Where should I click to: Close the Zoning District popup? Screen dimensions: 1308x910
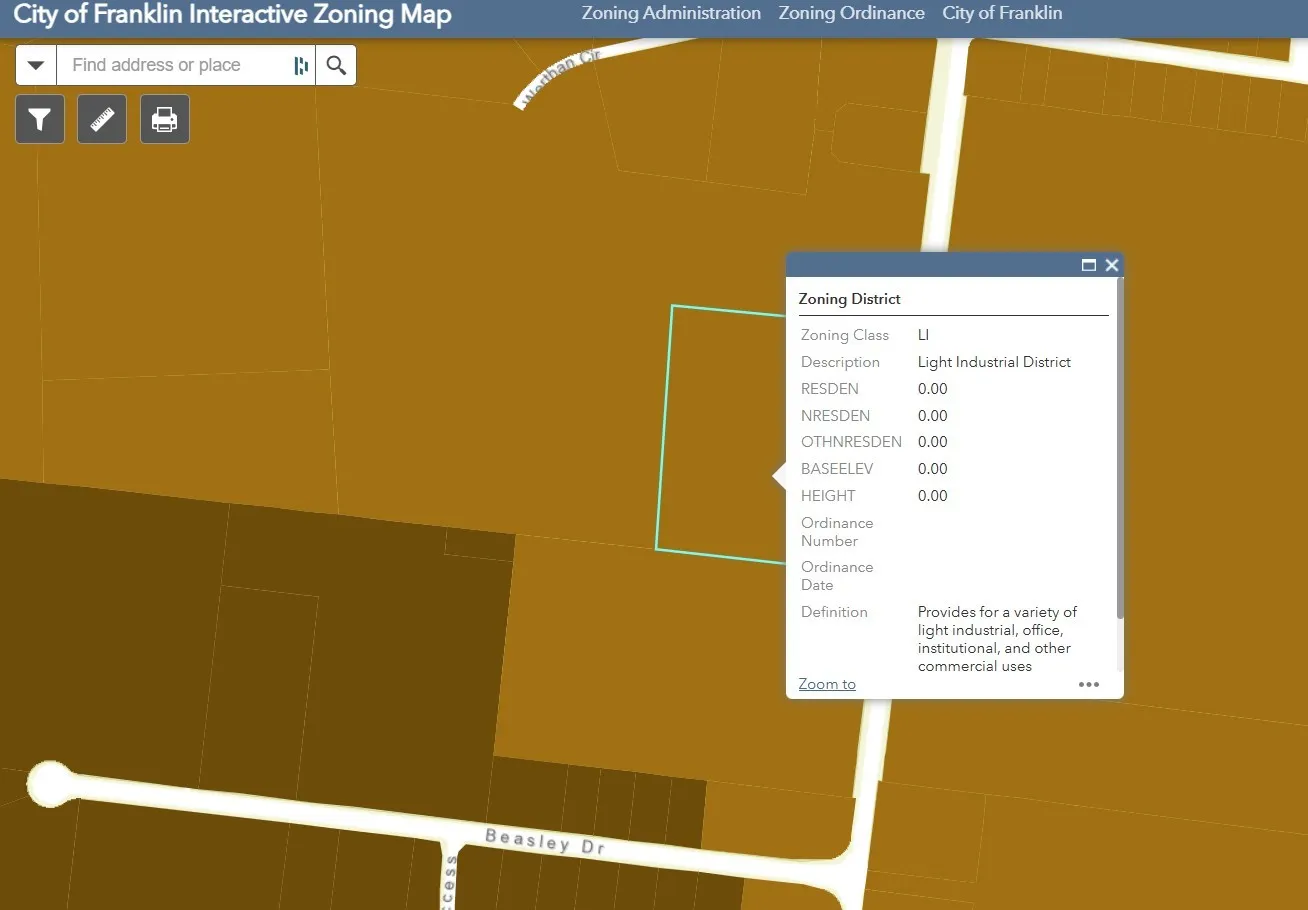1111,265
